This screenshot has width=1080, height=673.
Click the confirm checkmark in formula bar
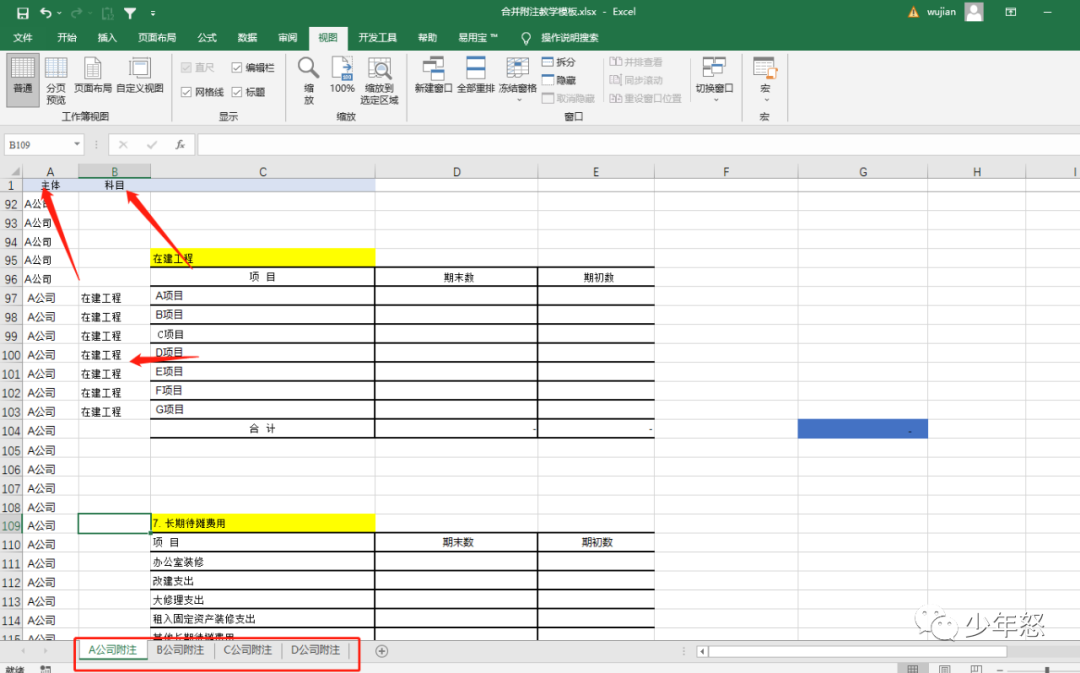coord(152,145)
